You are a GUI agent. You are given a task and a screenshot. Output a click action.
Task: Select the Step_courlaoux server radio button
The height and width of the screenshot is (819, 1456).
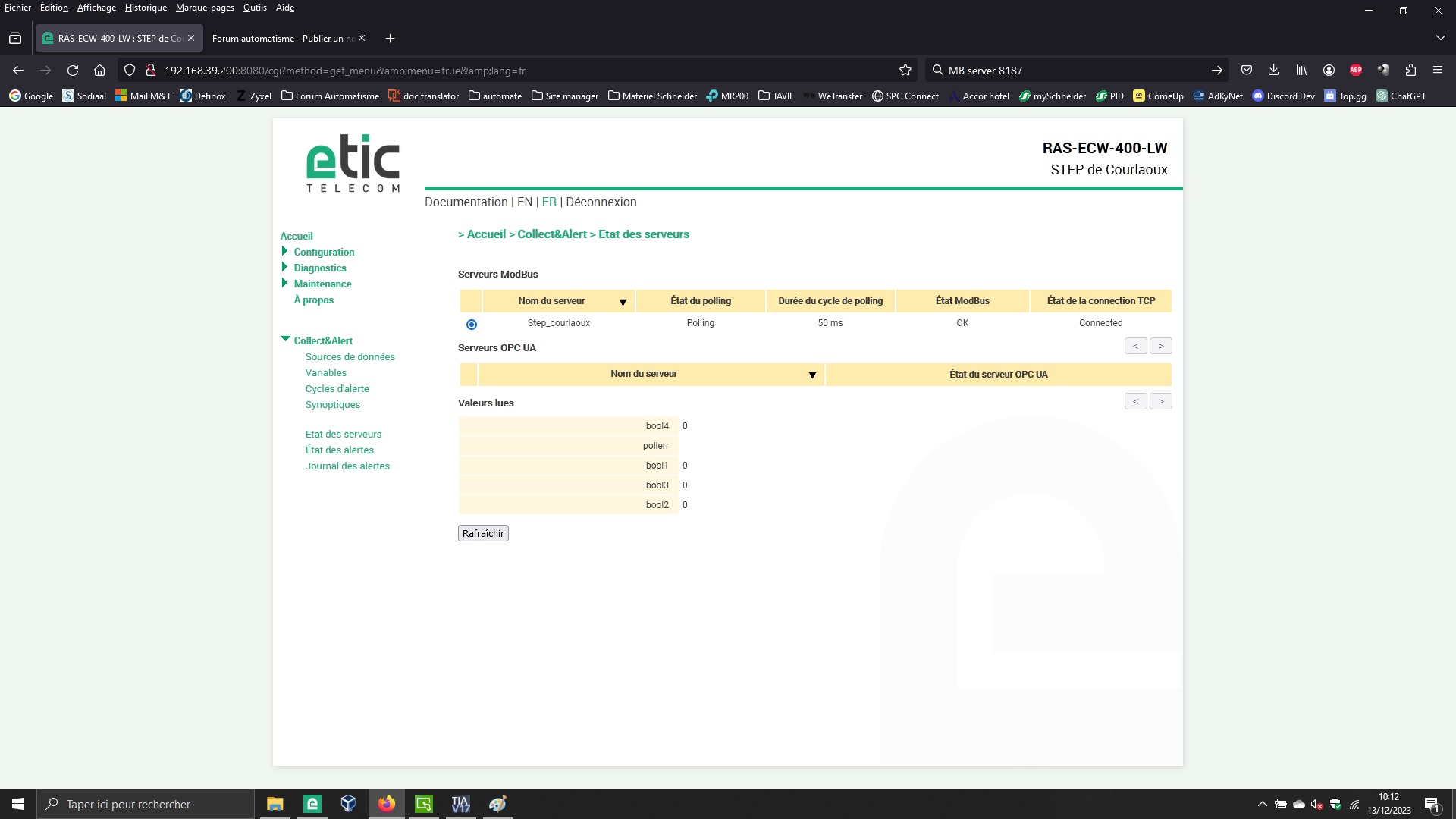coord(472,325)
